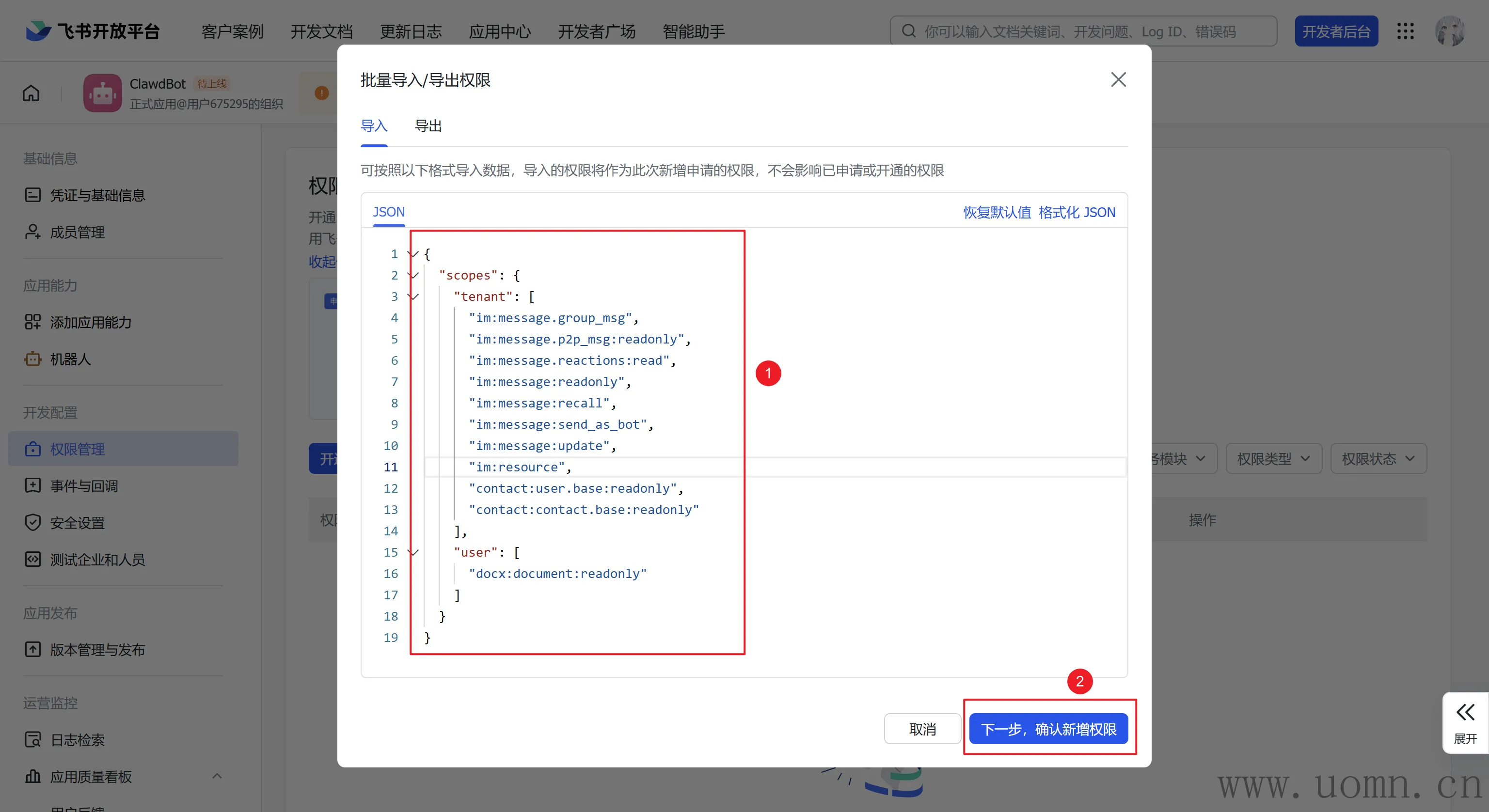The height and width of the screenshot is (812, 1489).
Task: Collapse the "tenant" array fold arrow
Action: click(413, 297)
